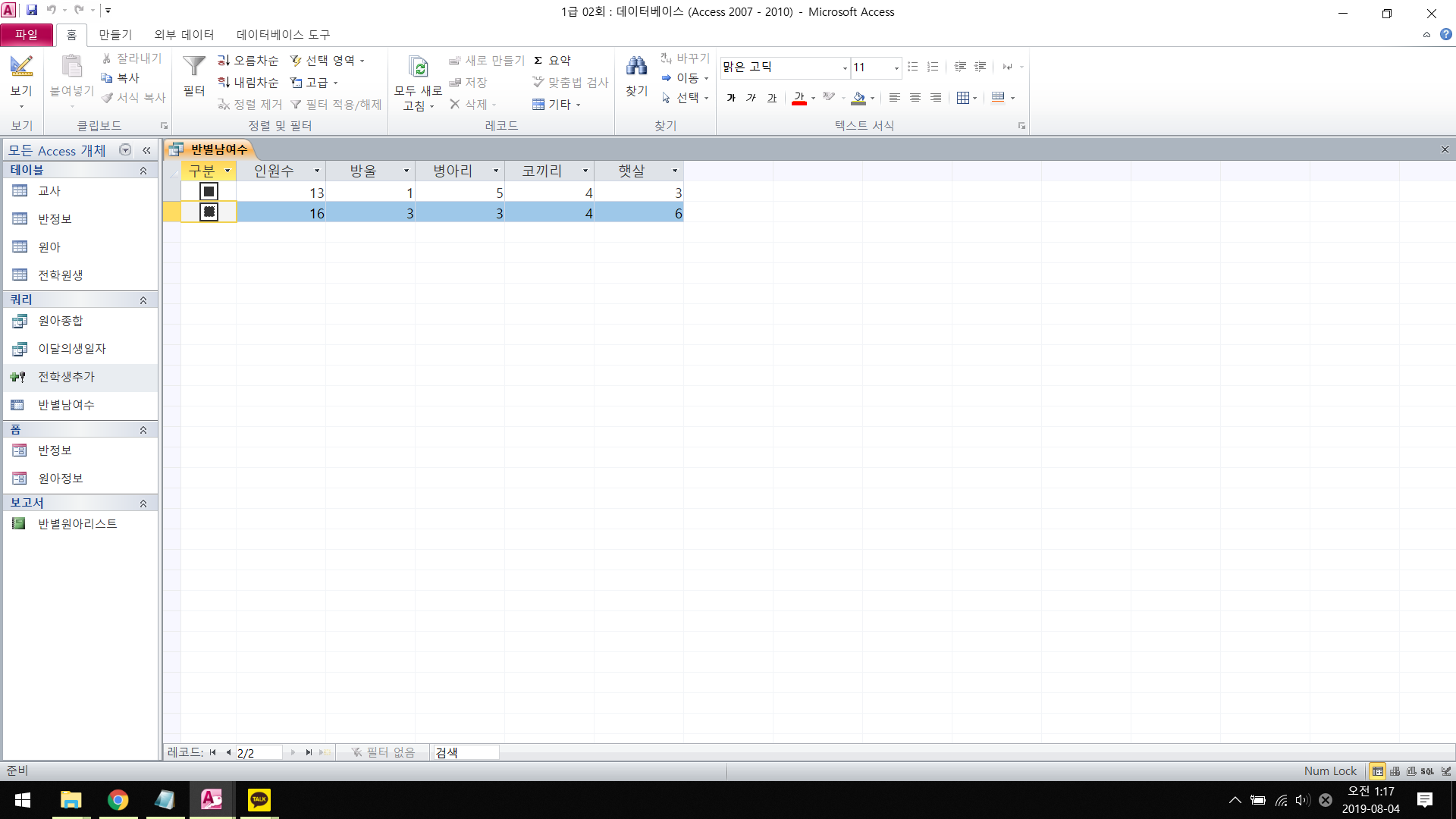The height and width of the screenshot is (819, 1456).
Task: Toggle the 구분 checkbox in second row
Action: [209, 212]
